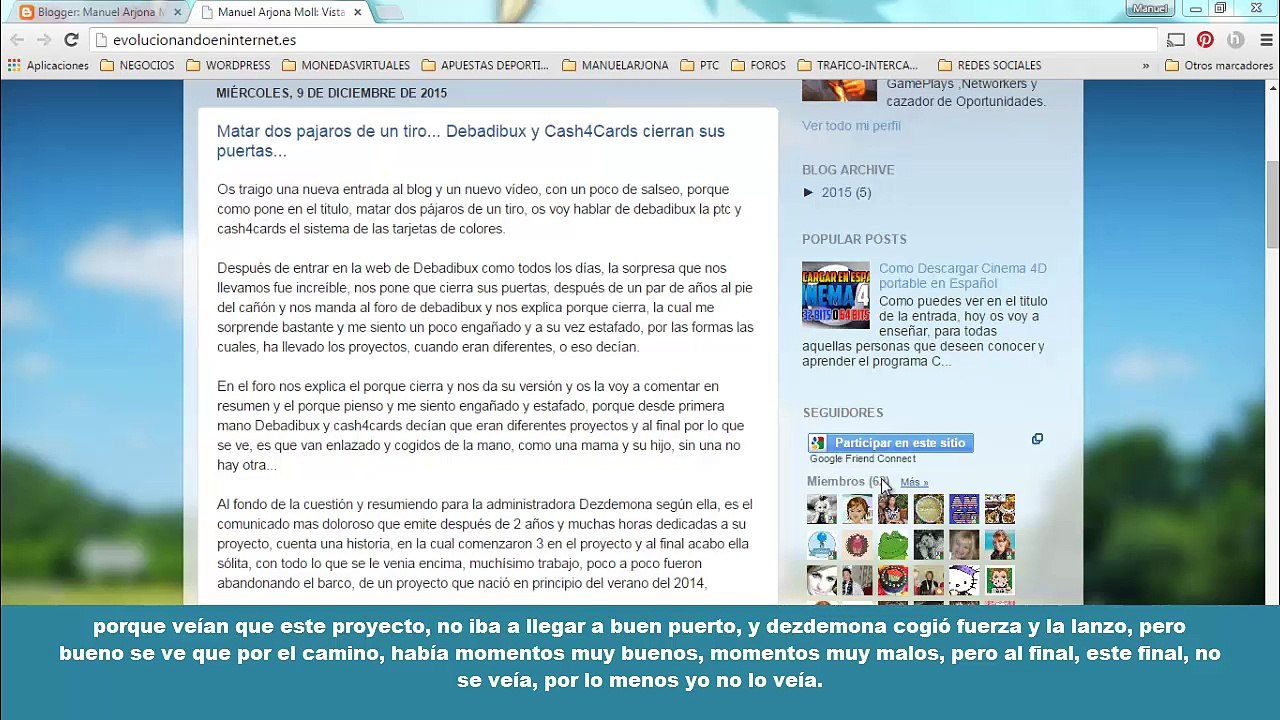Click the Ver todo mi perfil link
Image resolution: width=1280 pixels, height=720 pixels.
[x=851, y=125]
